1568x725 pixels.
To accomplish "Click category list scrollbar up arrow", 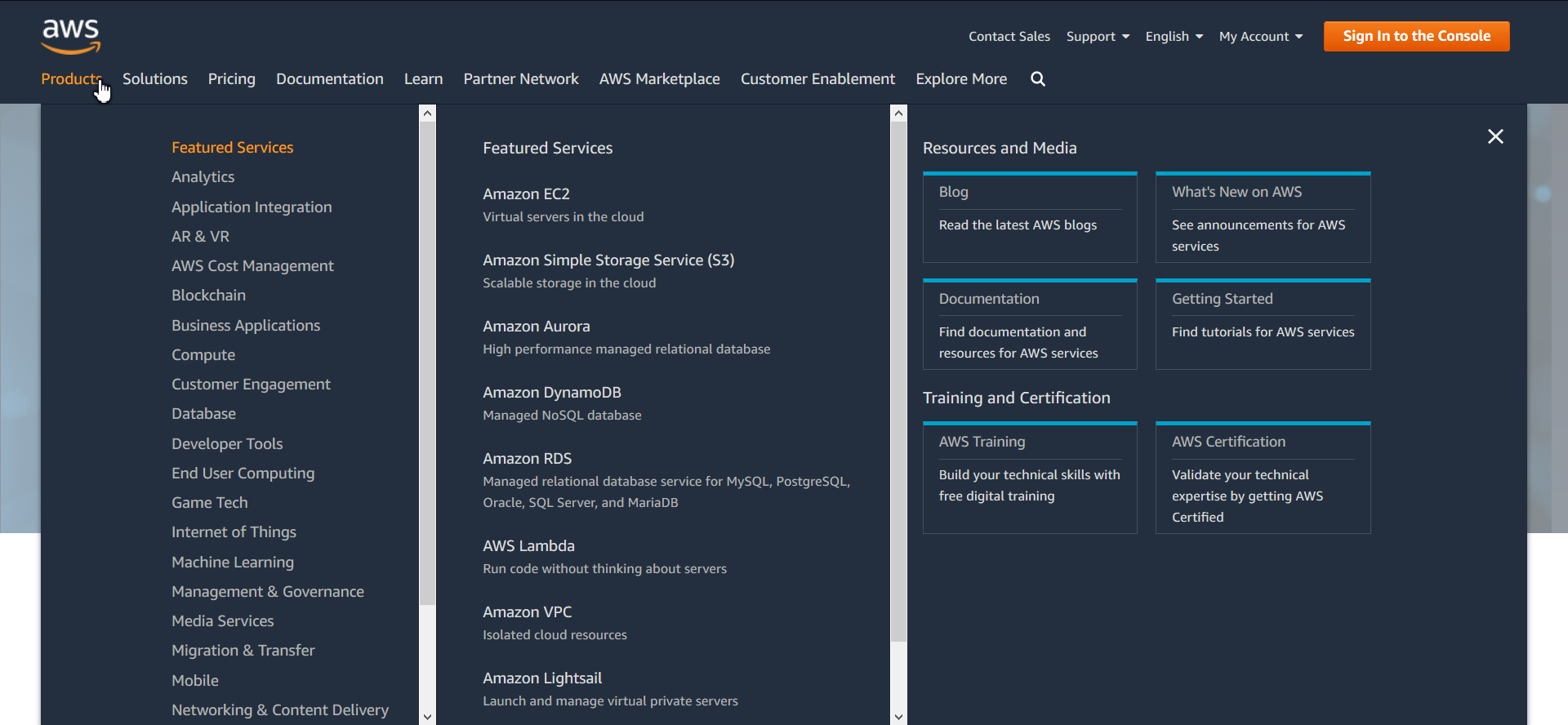I will tap(427, 113).
